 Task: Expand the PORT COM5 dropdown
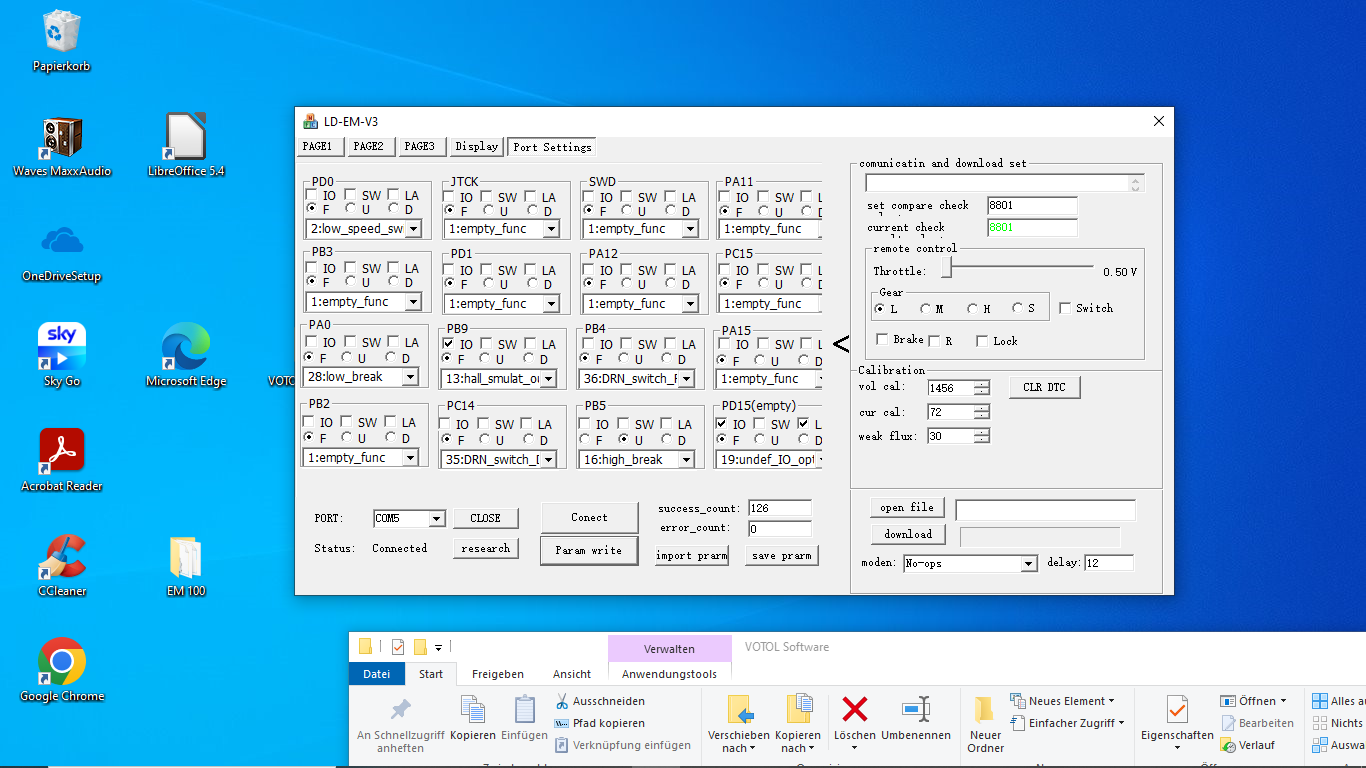436,519
